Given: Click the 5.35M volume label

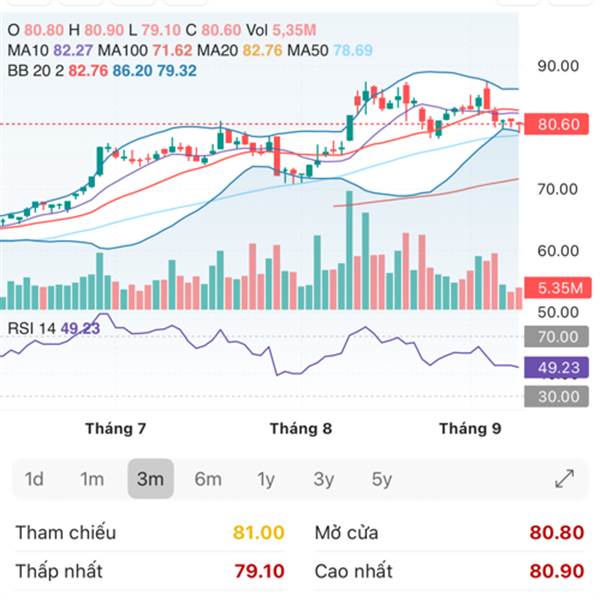Looking at the screenshot, I should click(x=558, y=288).
